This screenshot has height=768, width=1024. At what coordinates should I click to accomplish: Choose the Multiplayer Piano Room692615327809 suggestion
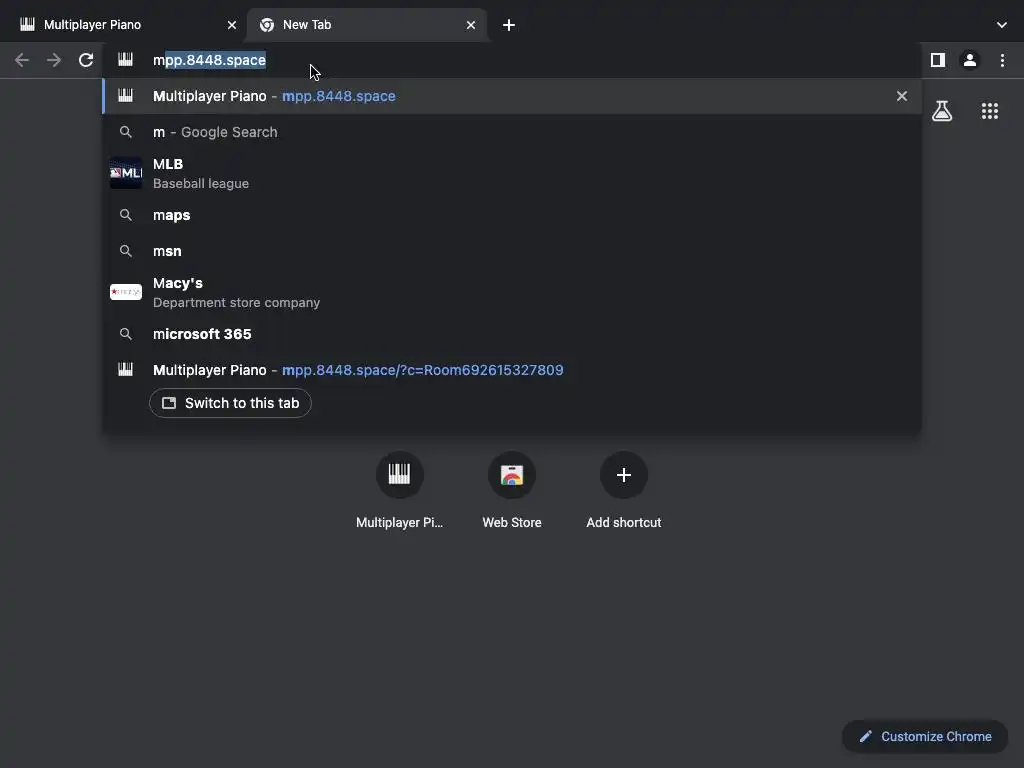click(512, 370)
